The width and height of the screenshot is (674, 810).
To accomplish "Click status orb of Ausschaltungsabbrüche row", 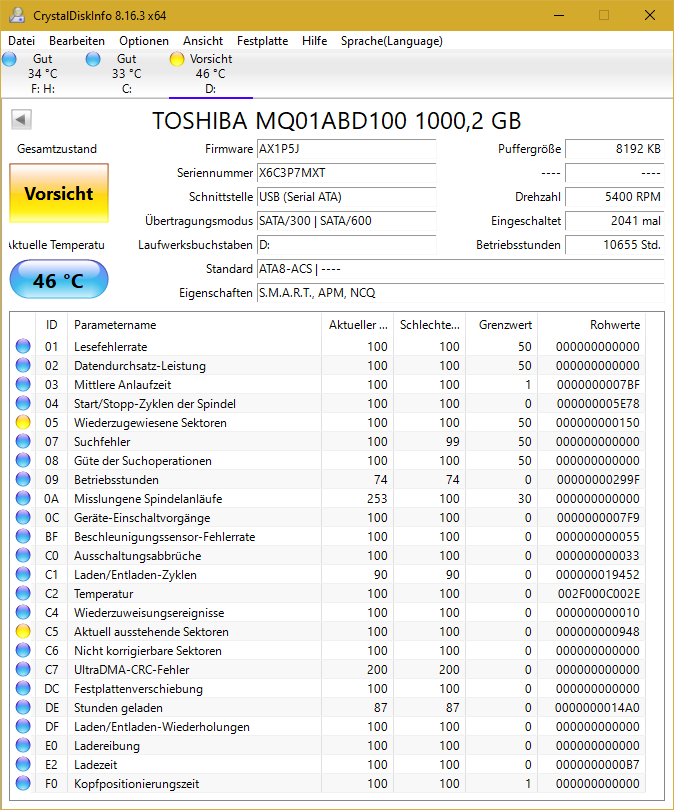I will pos(23,555).
